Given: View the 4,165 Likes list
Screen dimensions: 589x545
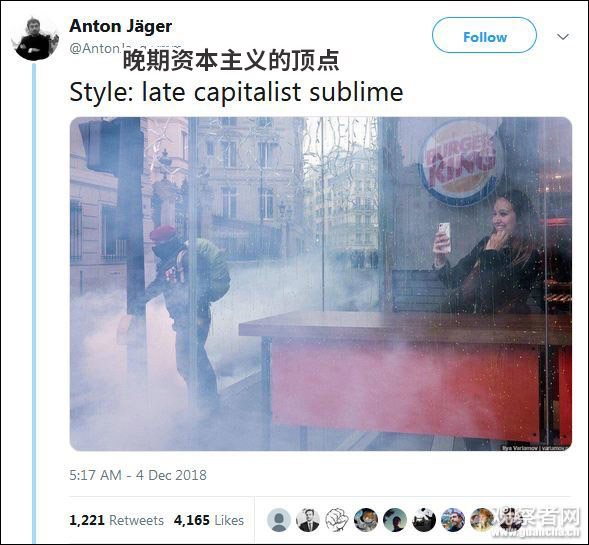Looking at the screenshot, I should coord(208,520).
